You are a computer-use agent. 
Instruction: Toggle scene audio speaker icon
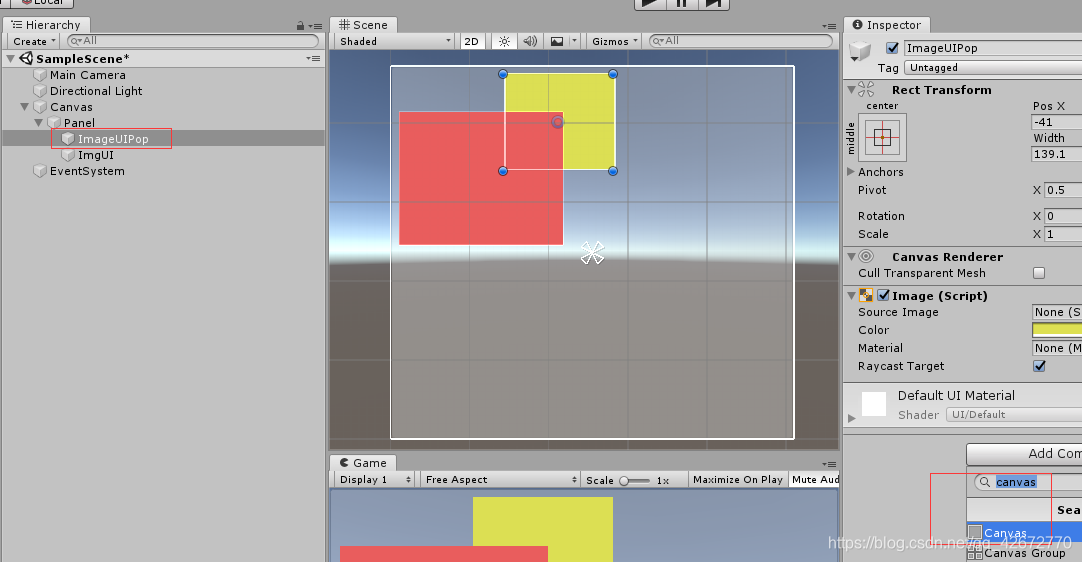click(x=530, y=41)
